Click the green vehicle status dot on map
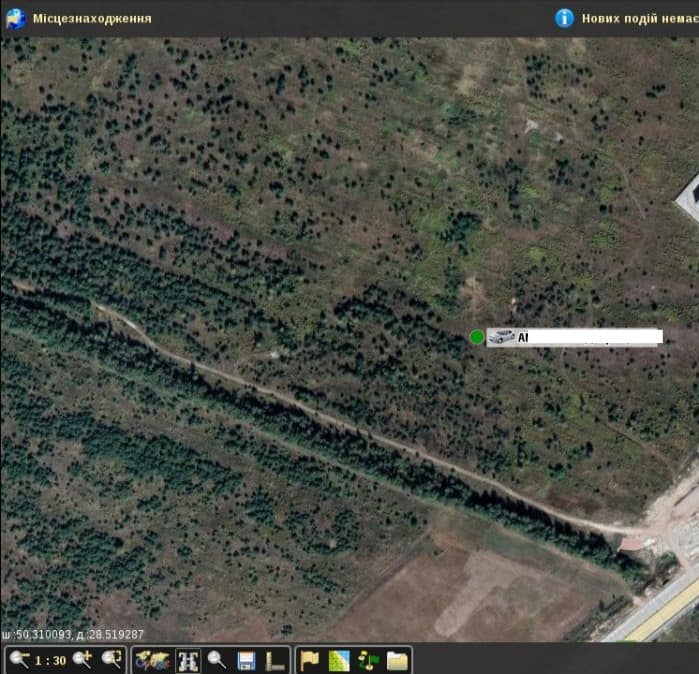 click(x=477, y=337)
